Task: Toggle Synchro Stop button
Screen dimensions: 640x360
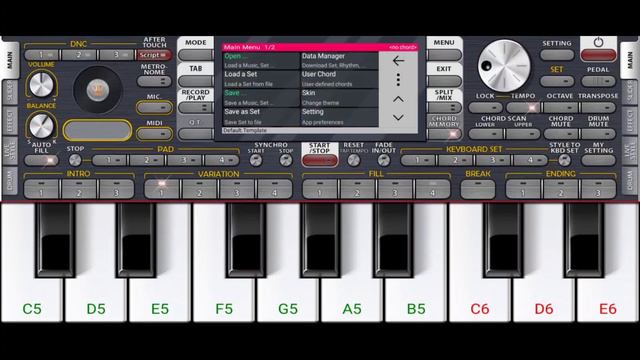Action: (x=286, y=160)
